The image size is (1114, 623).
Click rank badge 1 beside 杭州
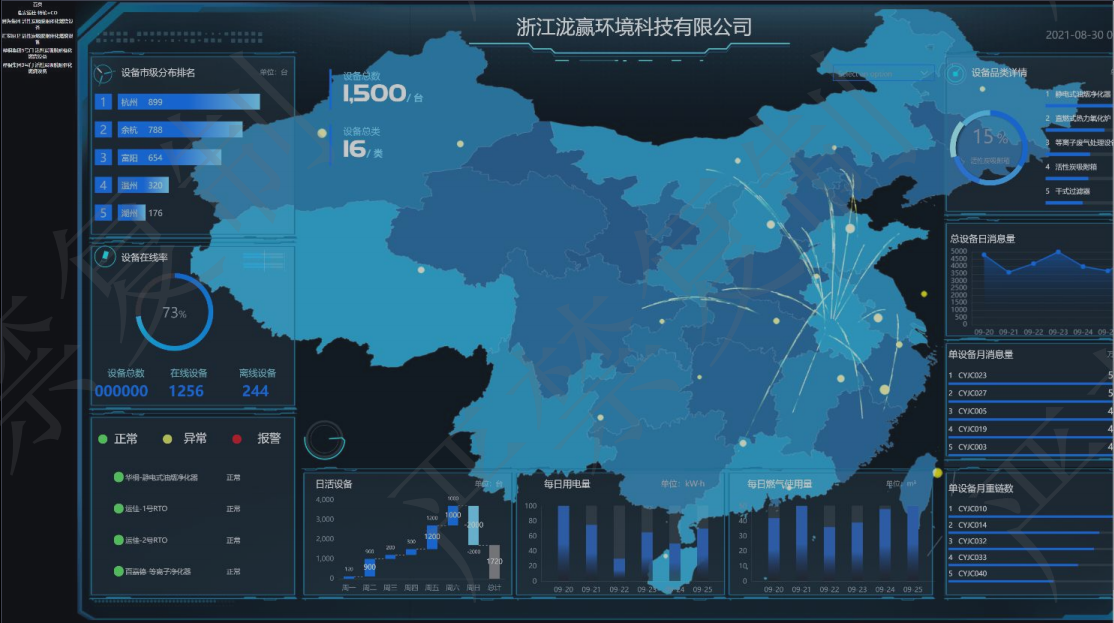(x=103, y=102)
